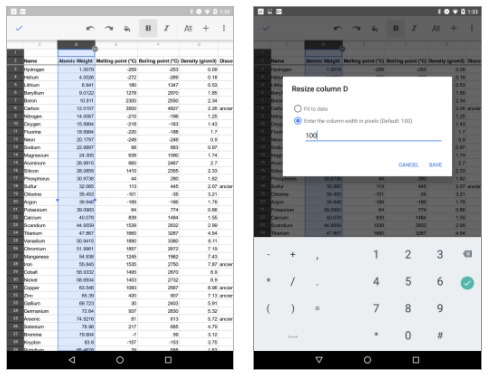Tap the 1 key on the keyboard
The height and width of the screenshot is (376, 489).
coord(376,255)
